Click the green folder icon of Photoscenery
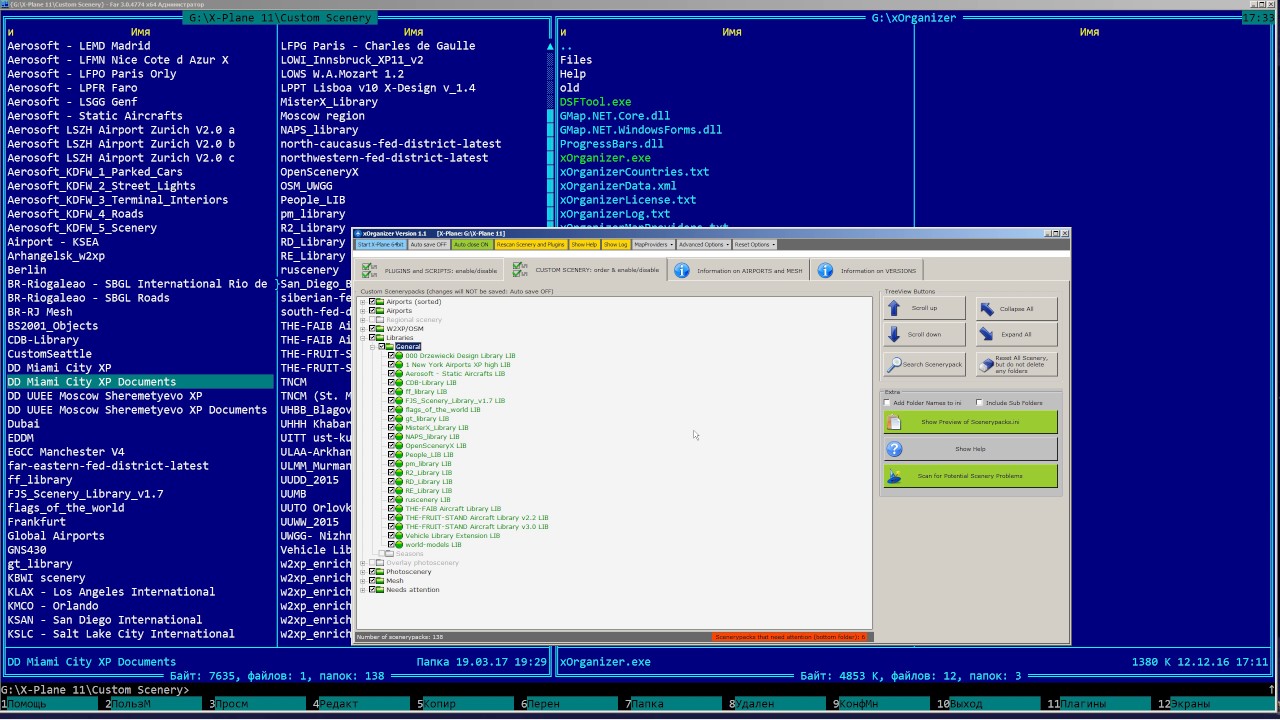This screenshot has width=1280, height=720. click(x=380, y=571)
